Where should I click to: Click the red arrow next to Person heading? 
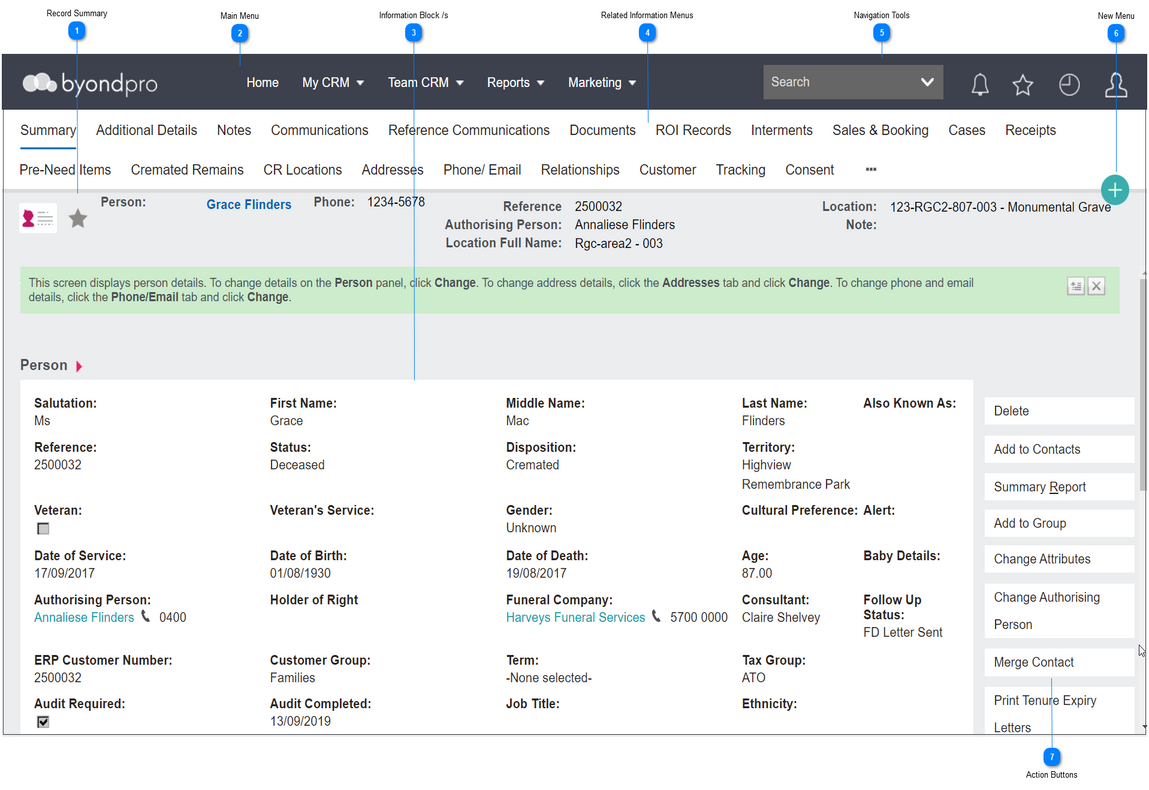[79, 366]
